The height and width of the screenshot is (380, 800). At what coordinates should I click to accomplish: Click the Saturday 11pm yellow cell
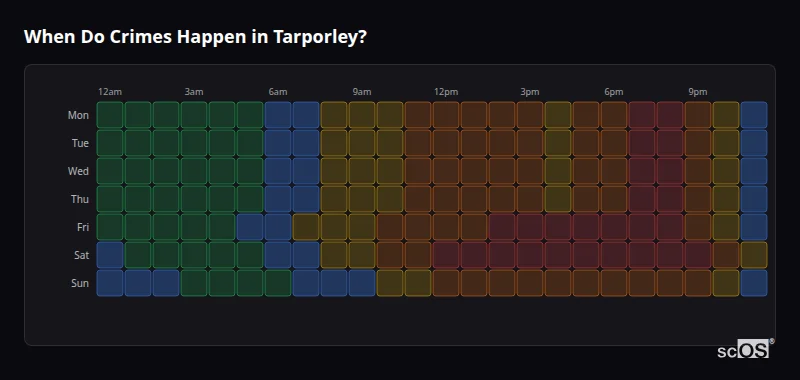tap(754, 255)
